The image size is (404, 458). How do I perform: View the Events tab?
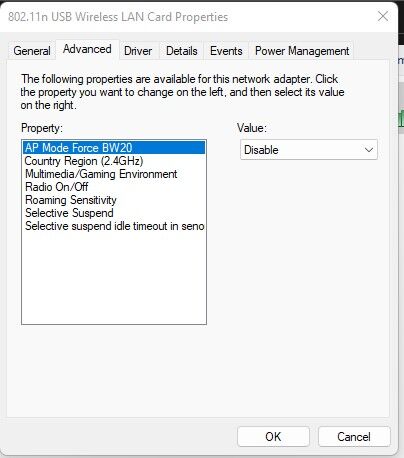[226, 51]
